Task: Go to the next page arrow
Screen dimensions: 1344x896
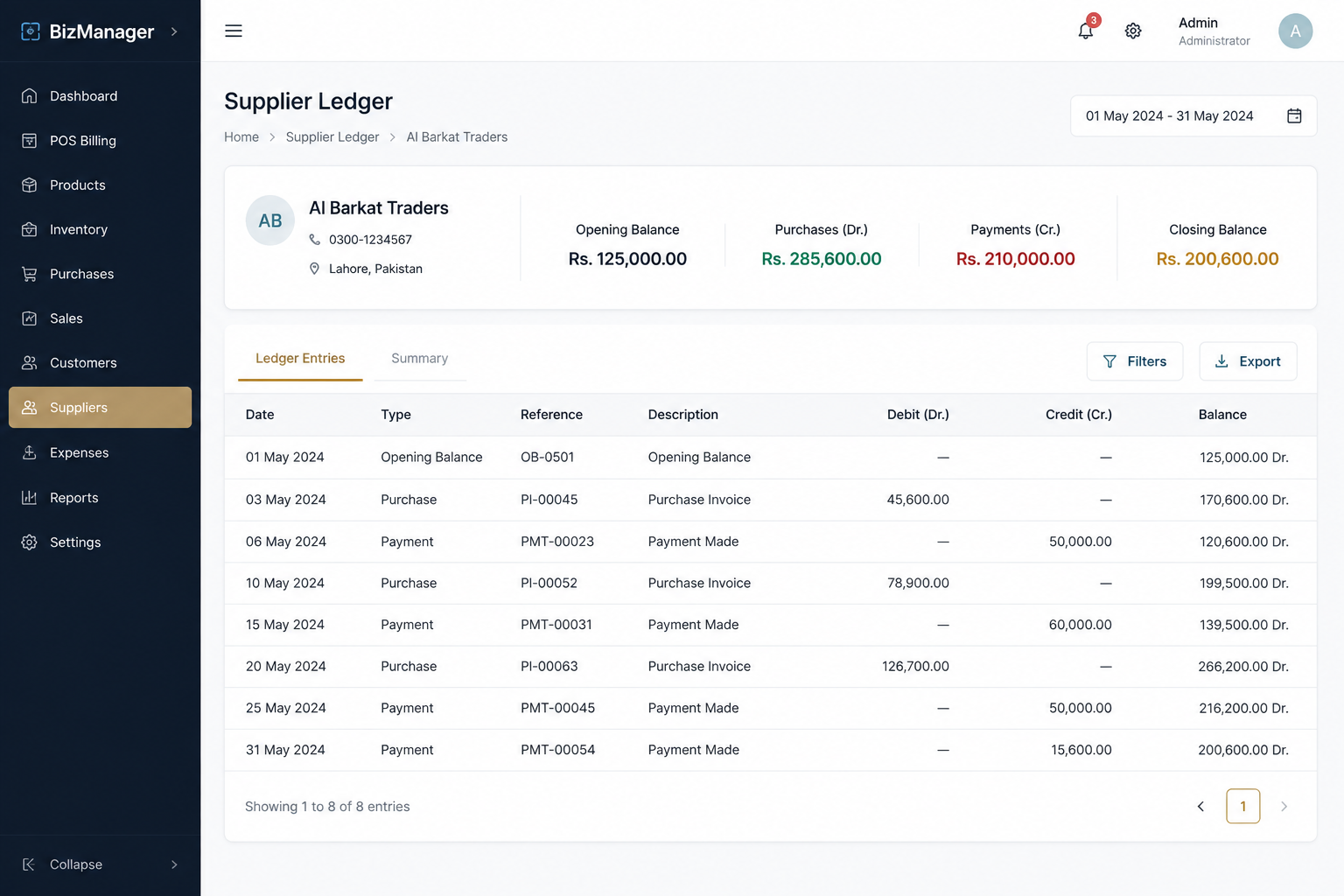Action: pyautogui.click(x=1284, y=806)
